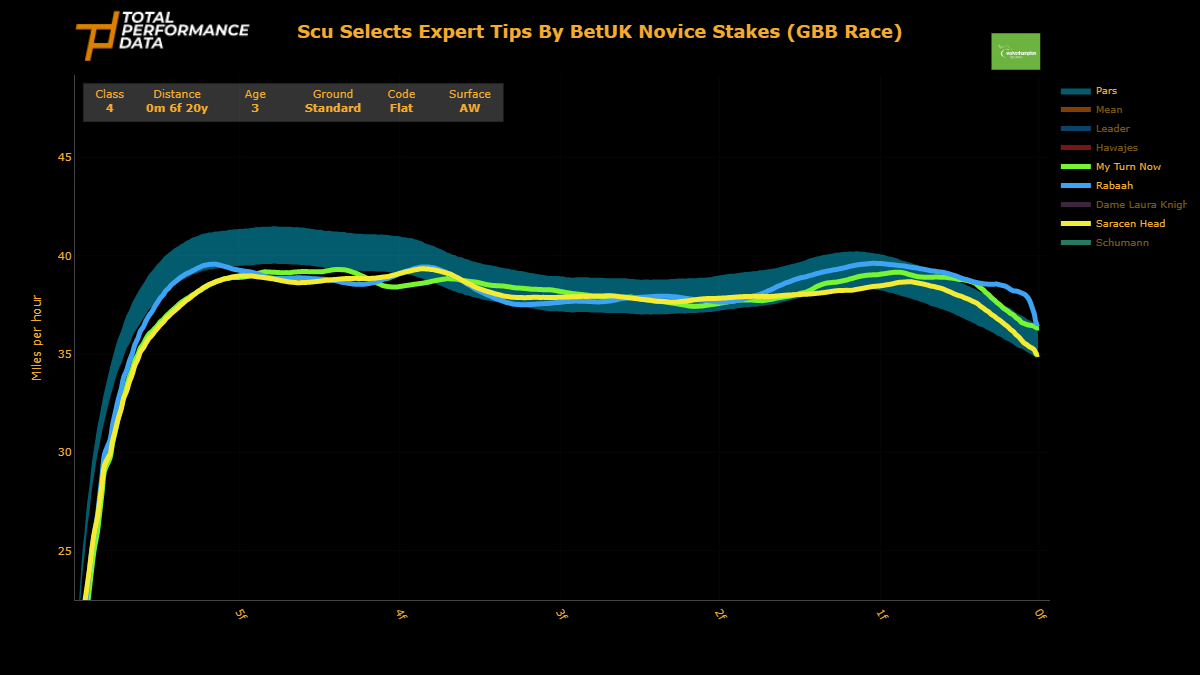Disable Saracen Head in the legend
The height and width of the screenshot is (675, 1200).
(x=1130, y=224)
